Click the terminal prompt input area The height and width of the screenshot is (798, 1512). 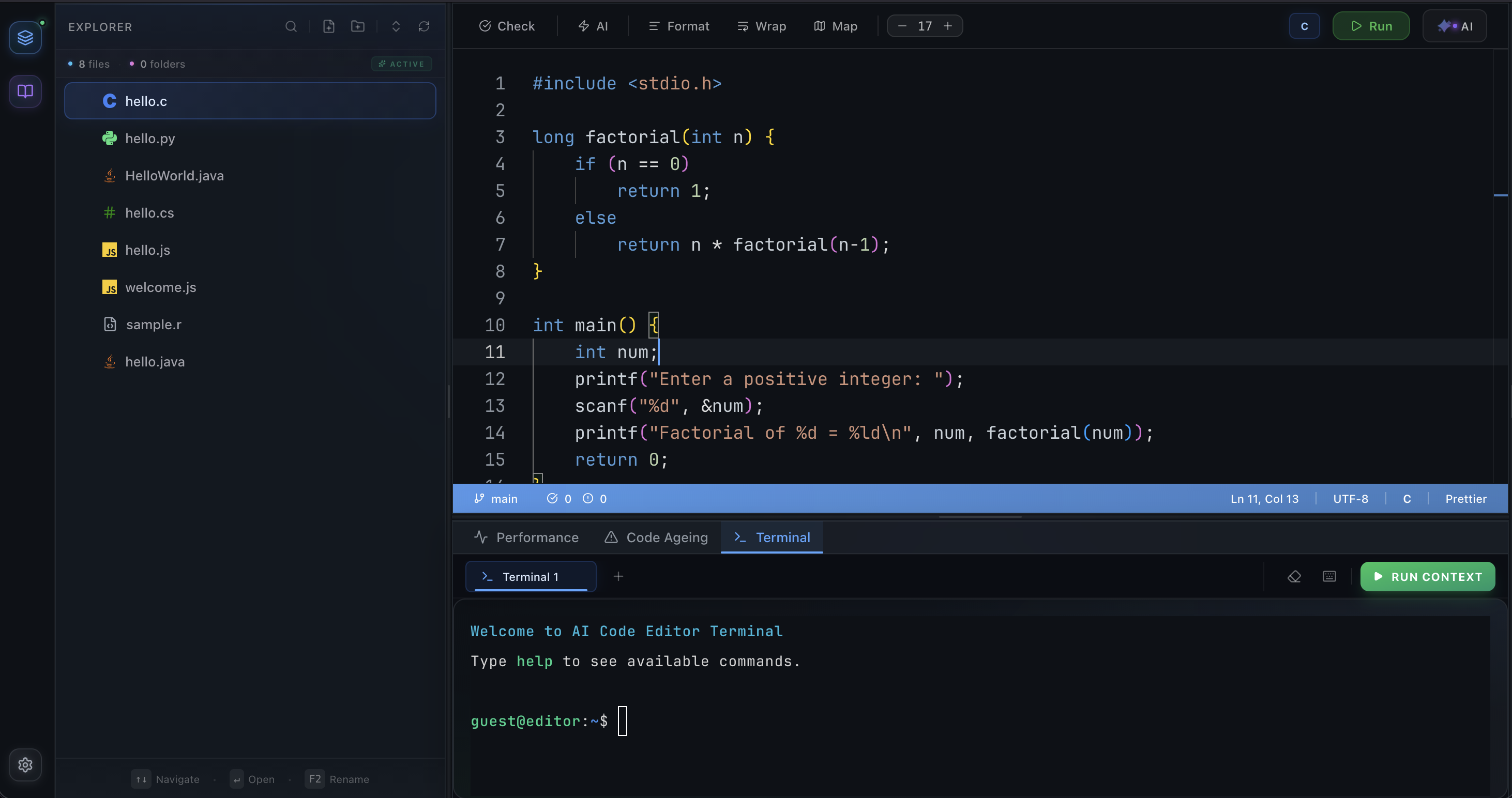tap(623, 721)
